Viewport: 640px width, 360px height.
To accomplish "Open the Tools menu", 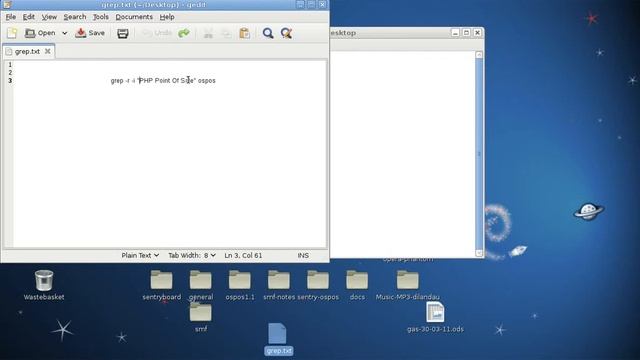I will [100, 17].
